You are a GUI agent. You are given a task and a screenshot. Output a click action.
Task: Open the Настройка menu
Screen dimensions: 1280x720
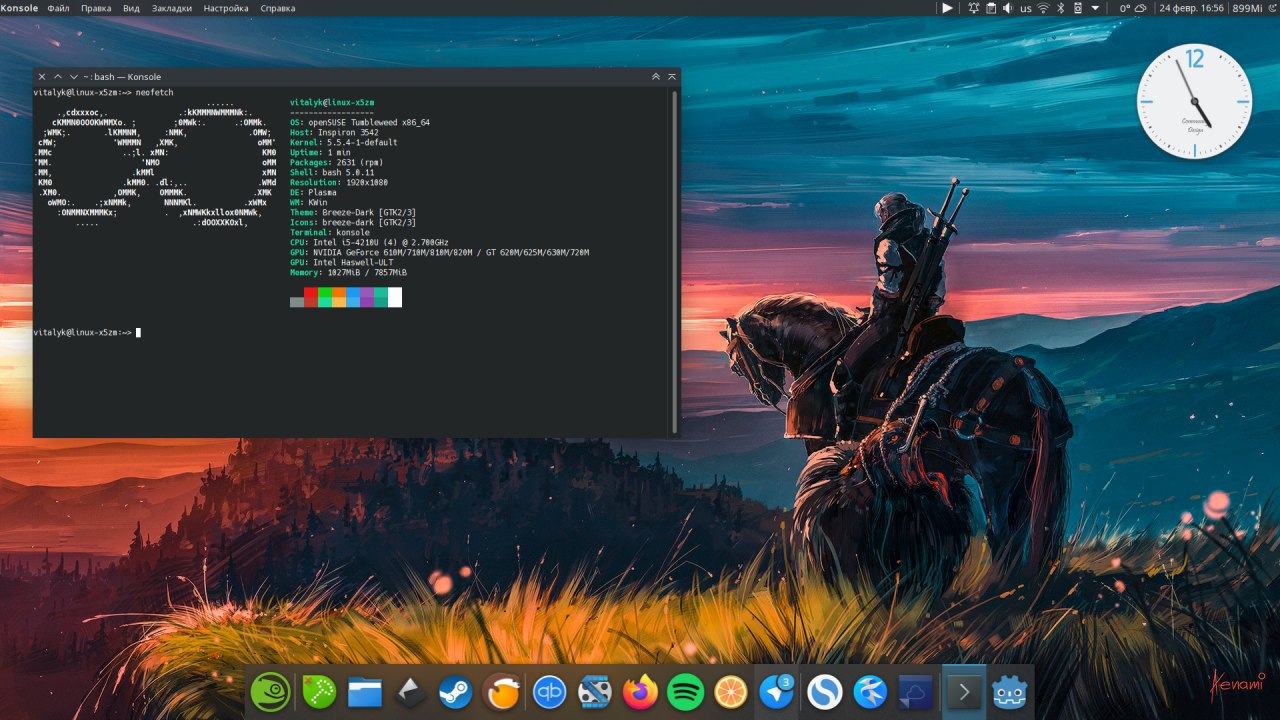[x=226, y=8]
